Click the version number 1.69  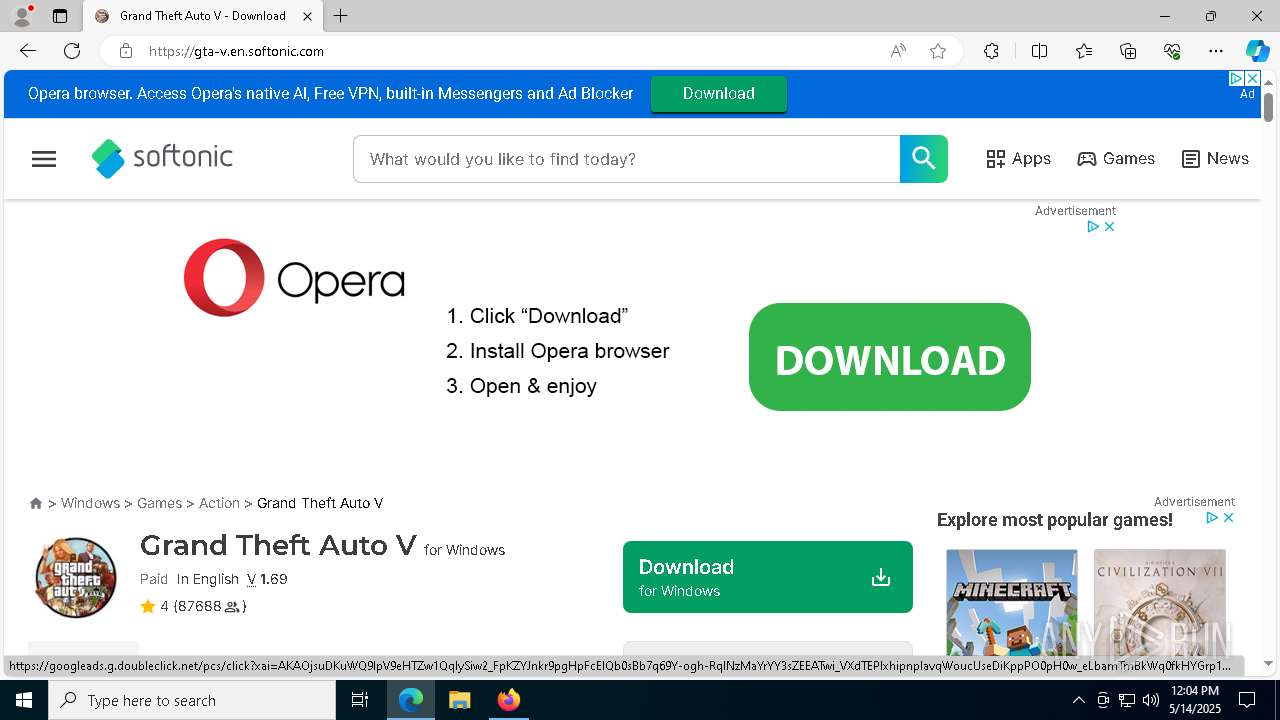pos(274,579)
